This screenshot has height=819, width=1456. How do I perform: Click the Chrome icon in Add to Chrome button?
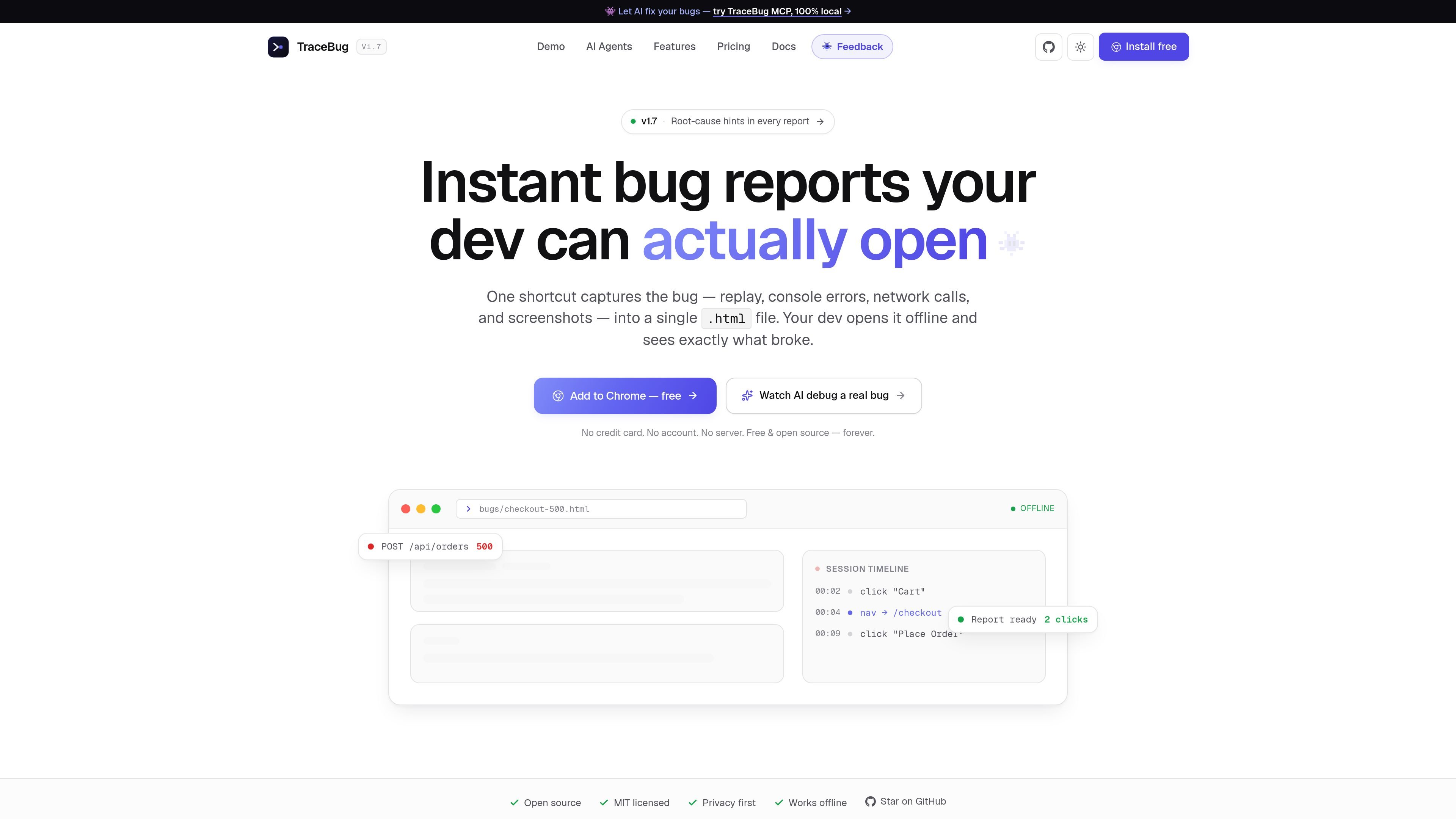tap(558, 396)
